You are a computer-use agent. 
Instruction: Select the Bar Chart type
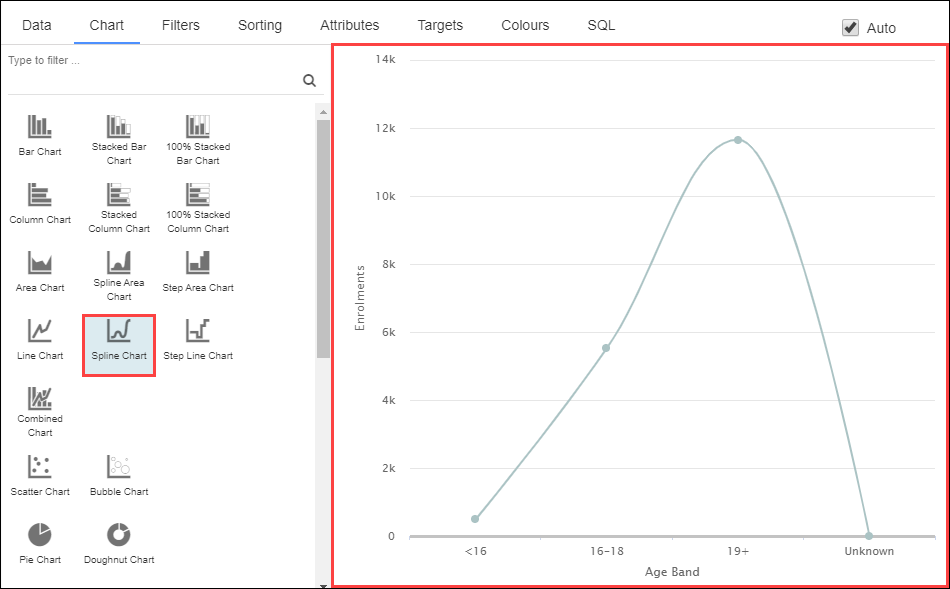(39, 135)
